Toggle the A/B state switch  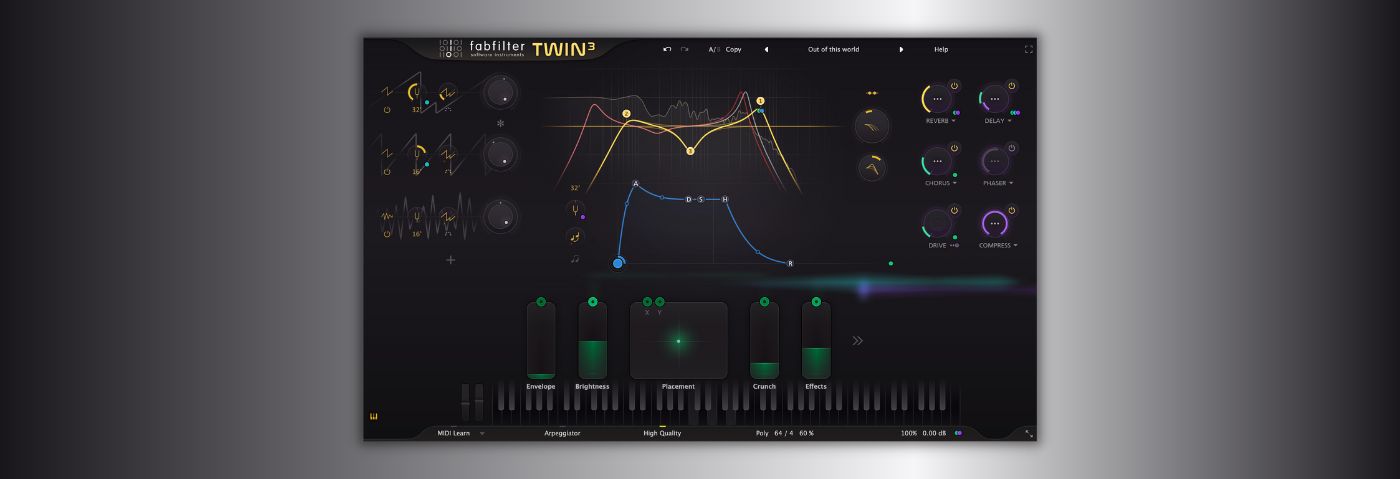(x=713, y=49)
